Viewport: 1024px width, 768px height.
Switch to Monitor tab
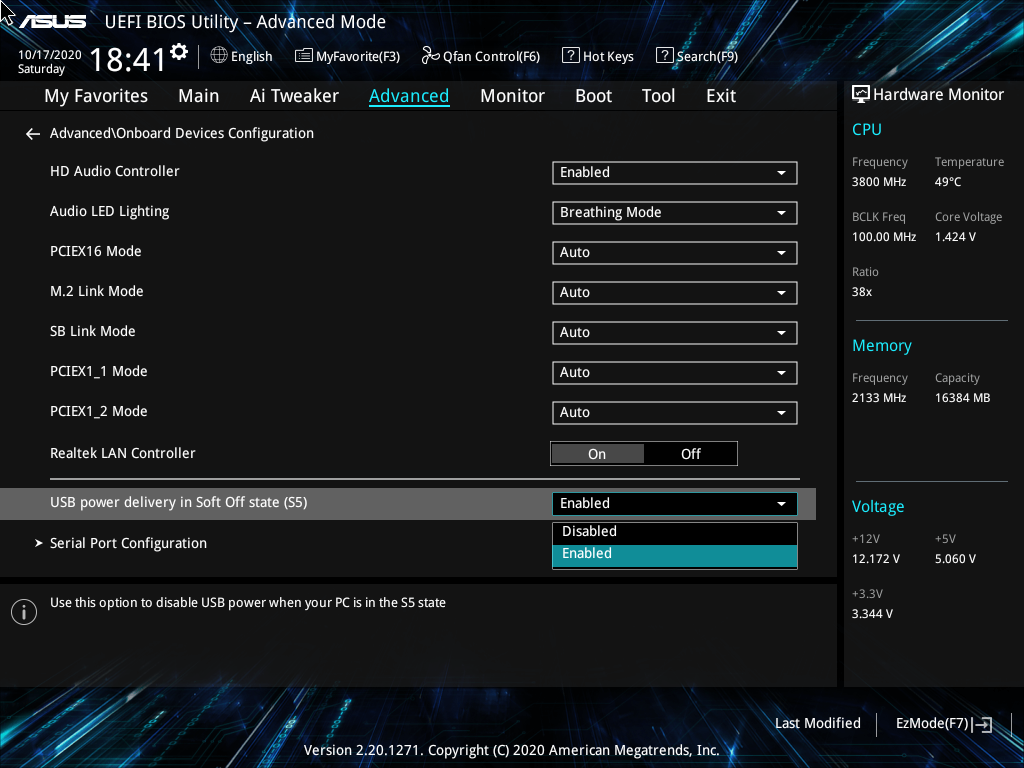512,96
